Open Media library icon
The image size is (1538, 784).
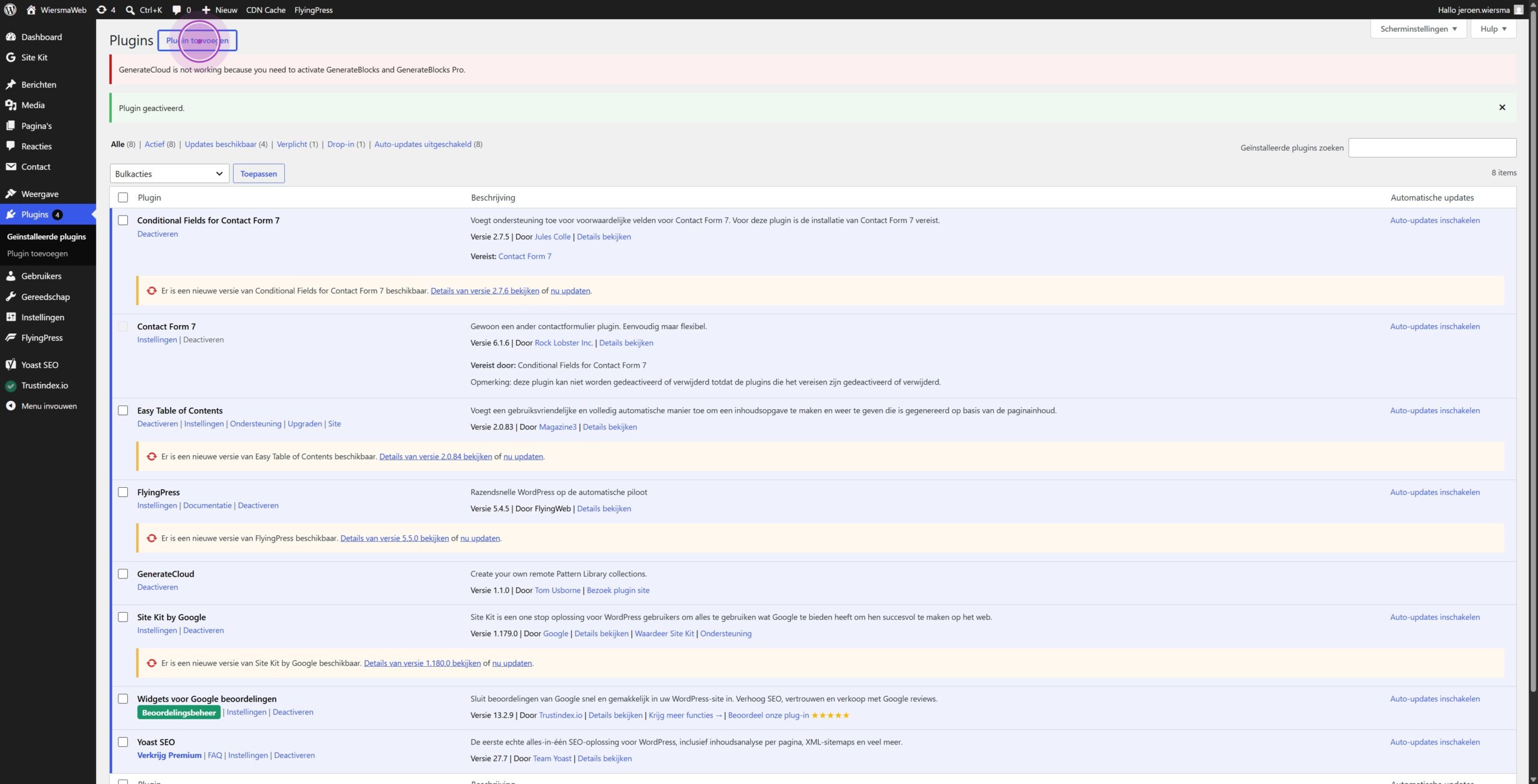(11, 105)
